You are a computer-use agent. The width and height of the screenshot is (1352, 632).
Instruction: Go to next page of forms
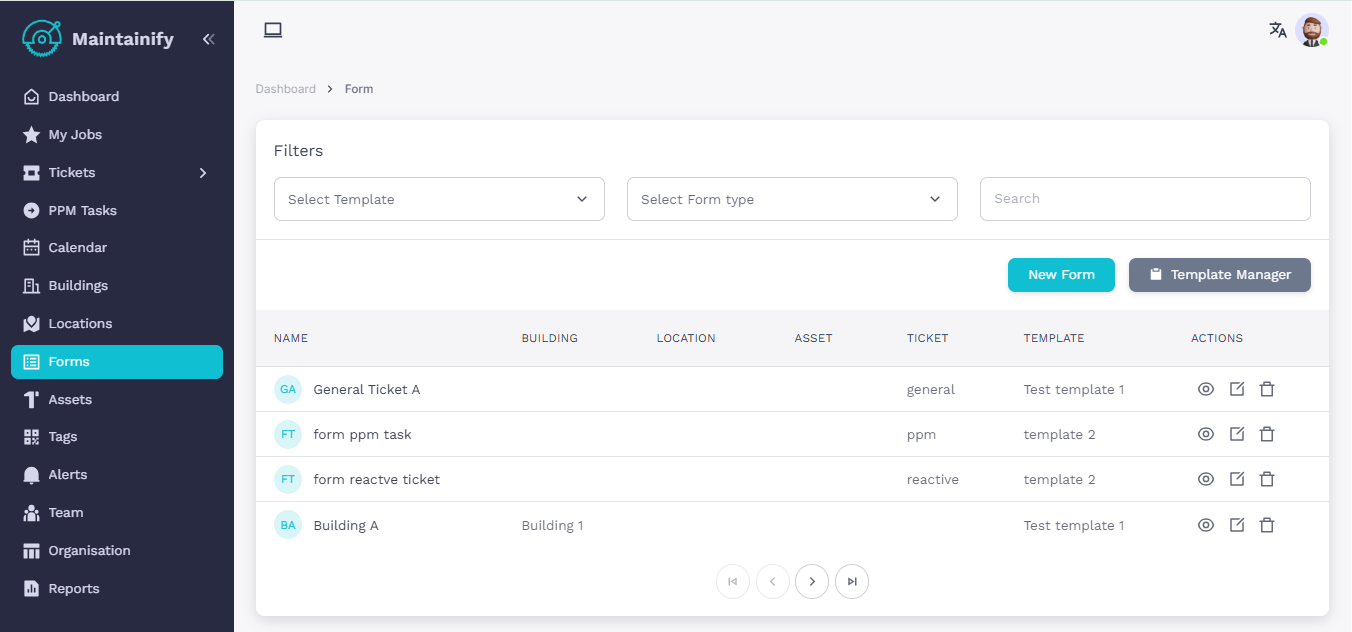coord(812,581)
